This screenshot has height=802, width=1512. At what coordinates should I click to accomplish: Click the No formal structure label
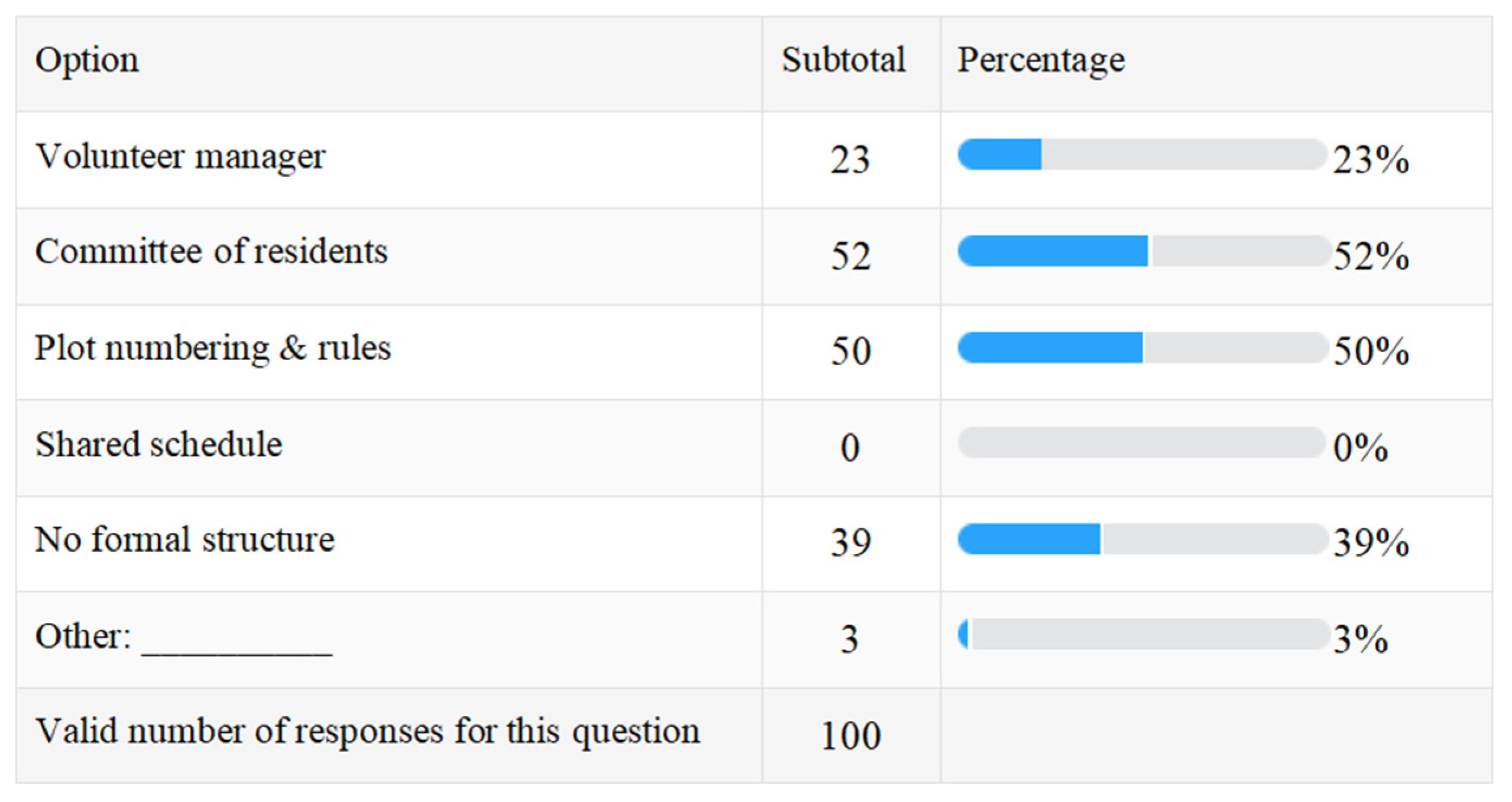coord(184,540)
